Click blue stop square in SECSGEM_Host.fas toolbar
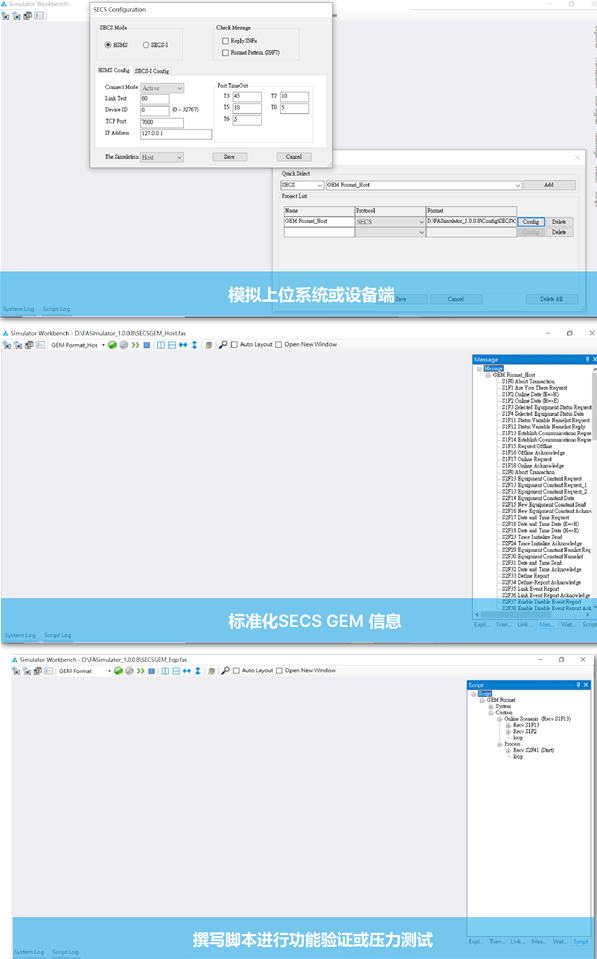 (147, 345)
